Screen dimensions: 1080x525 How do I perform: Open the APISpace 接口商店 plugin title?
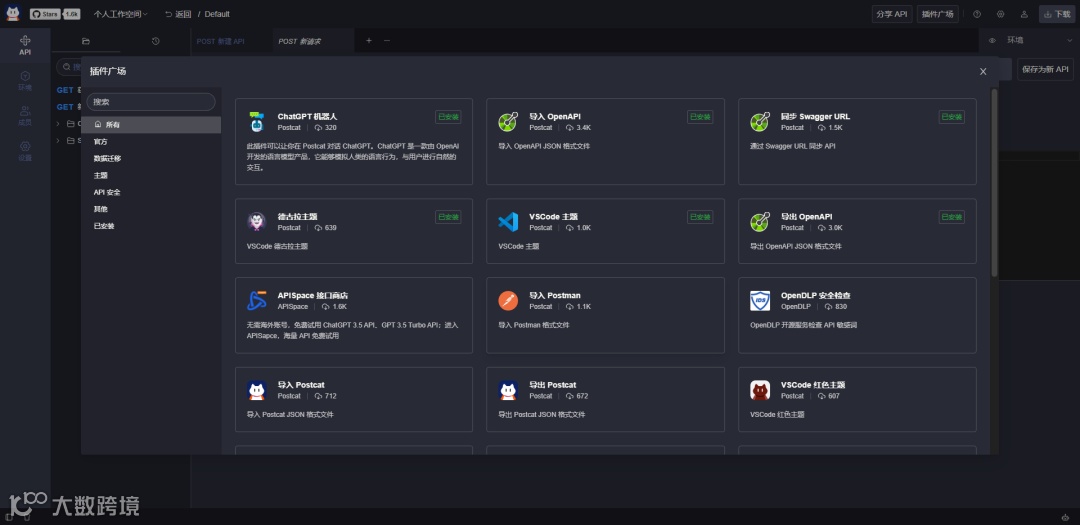coord(313,296)
